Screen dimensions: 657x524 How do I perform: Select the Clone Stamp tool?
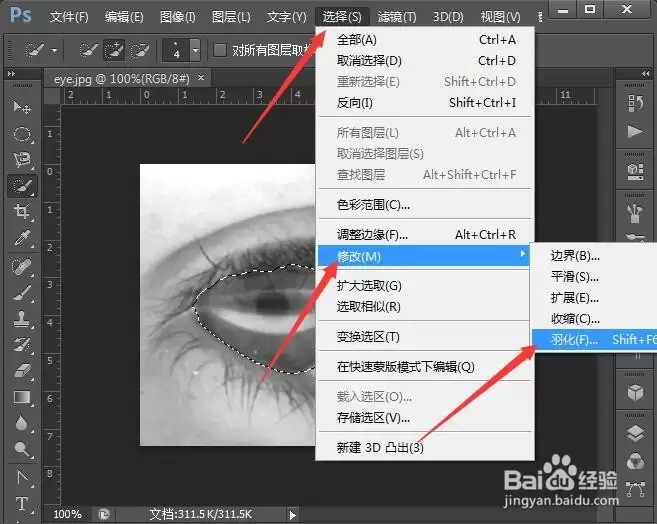click(x=22, y=318)
